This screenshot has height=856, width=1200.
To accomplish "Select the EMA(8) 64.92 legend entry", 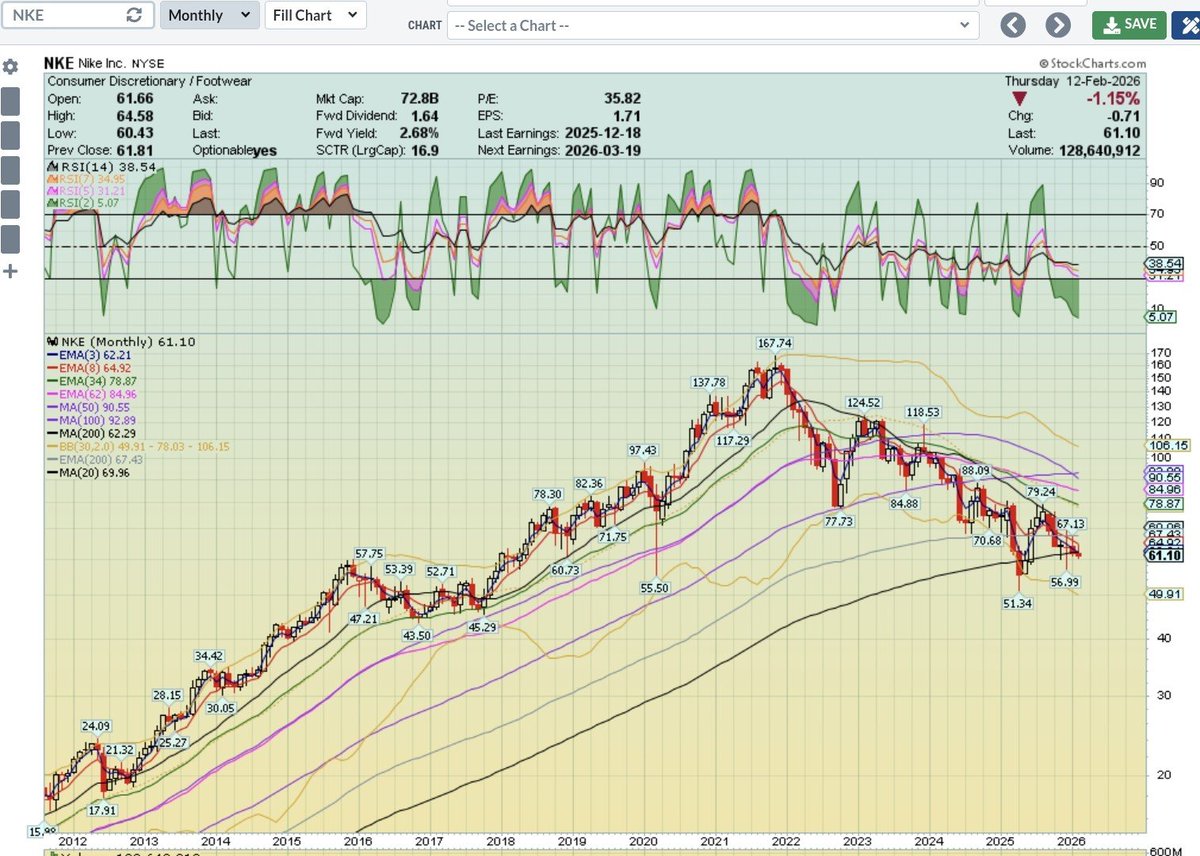I will point(88,367).
